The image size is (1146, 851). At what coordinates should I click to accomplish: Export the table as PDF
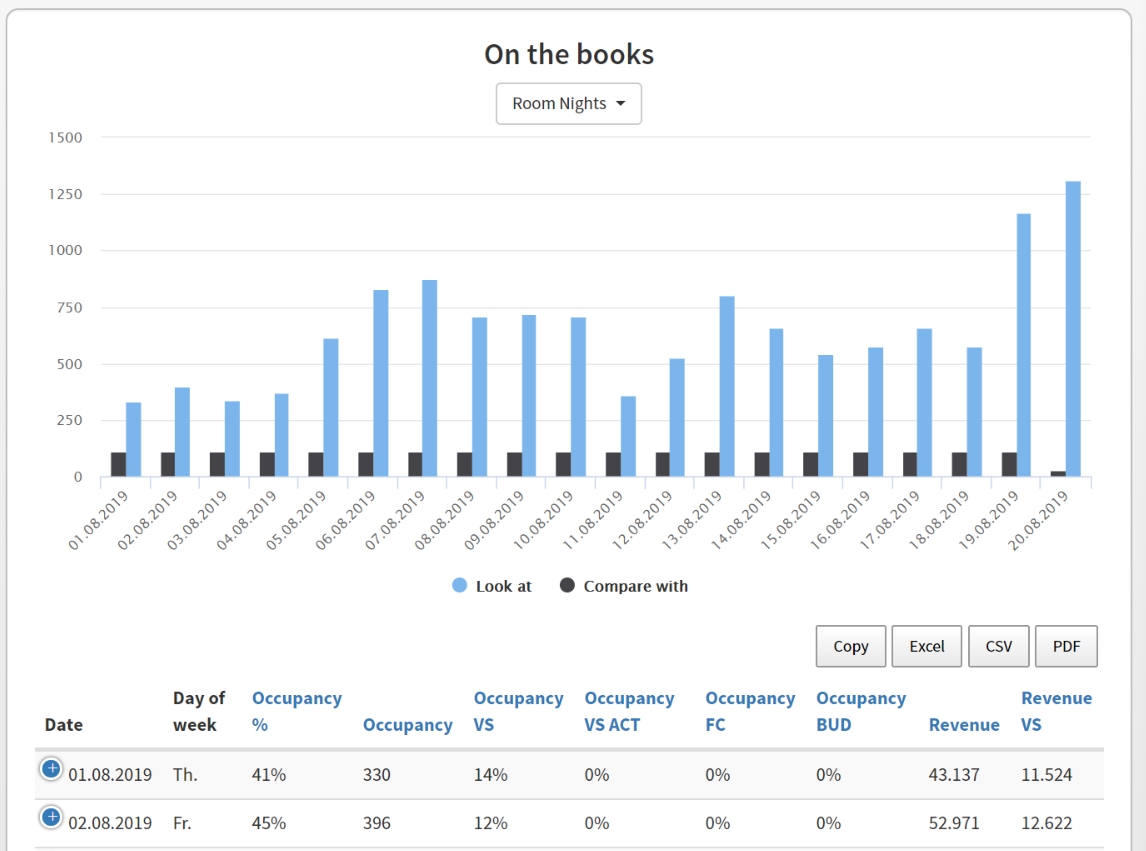point(1066,646)
